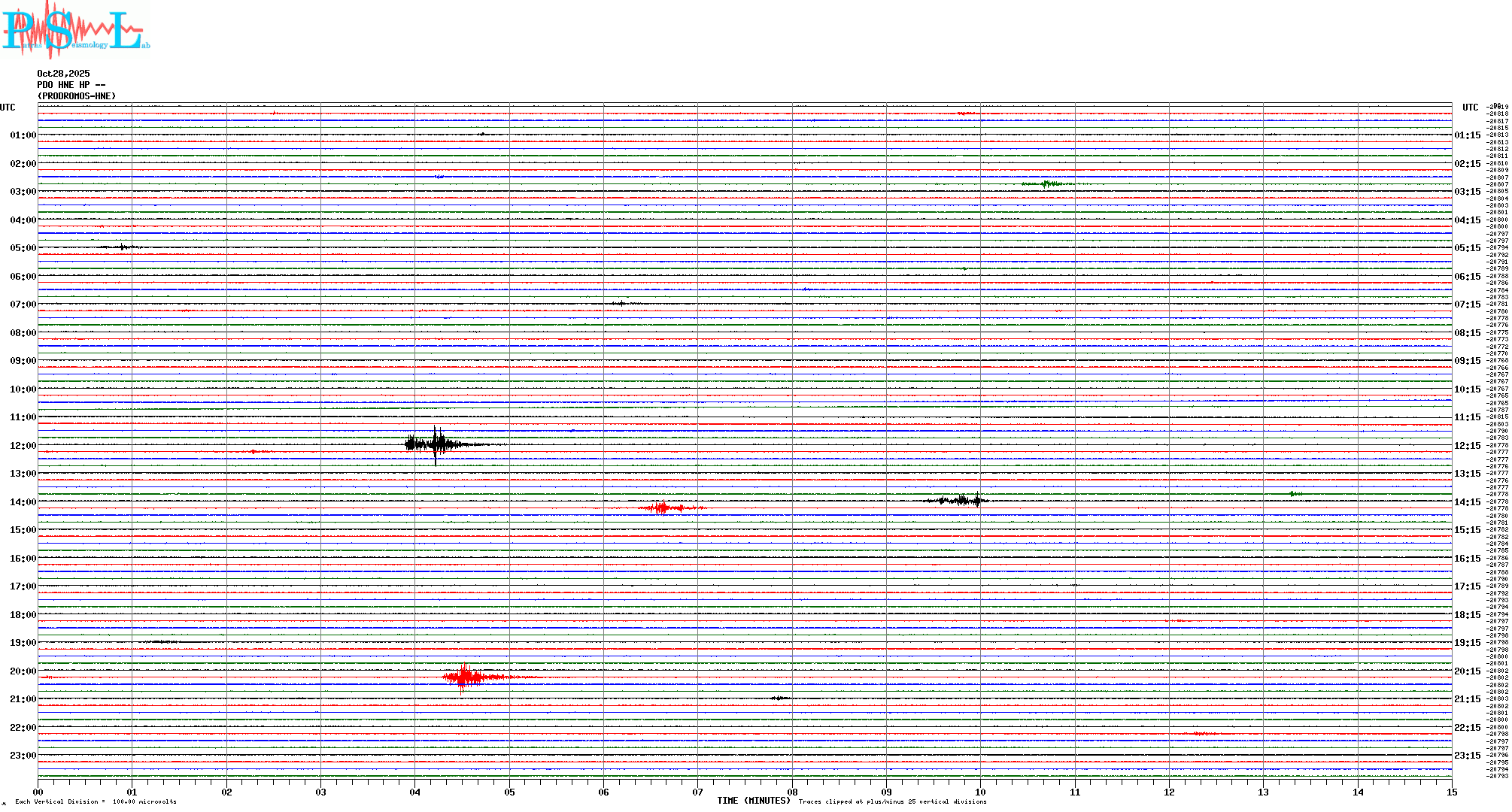Click the large black event near 12:00
Image resolution: width=1512 pixels, height=812 pixels.
436,444
